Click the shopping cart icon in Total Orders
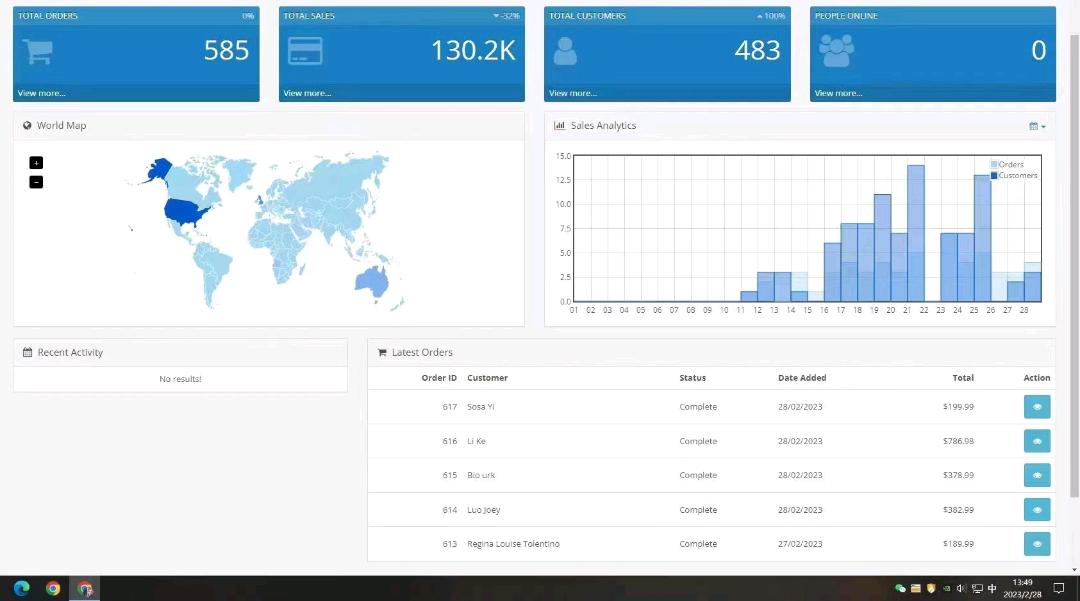This screenshot has height=601, width=1080. tap(37, 51)
